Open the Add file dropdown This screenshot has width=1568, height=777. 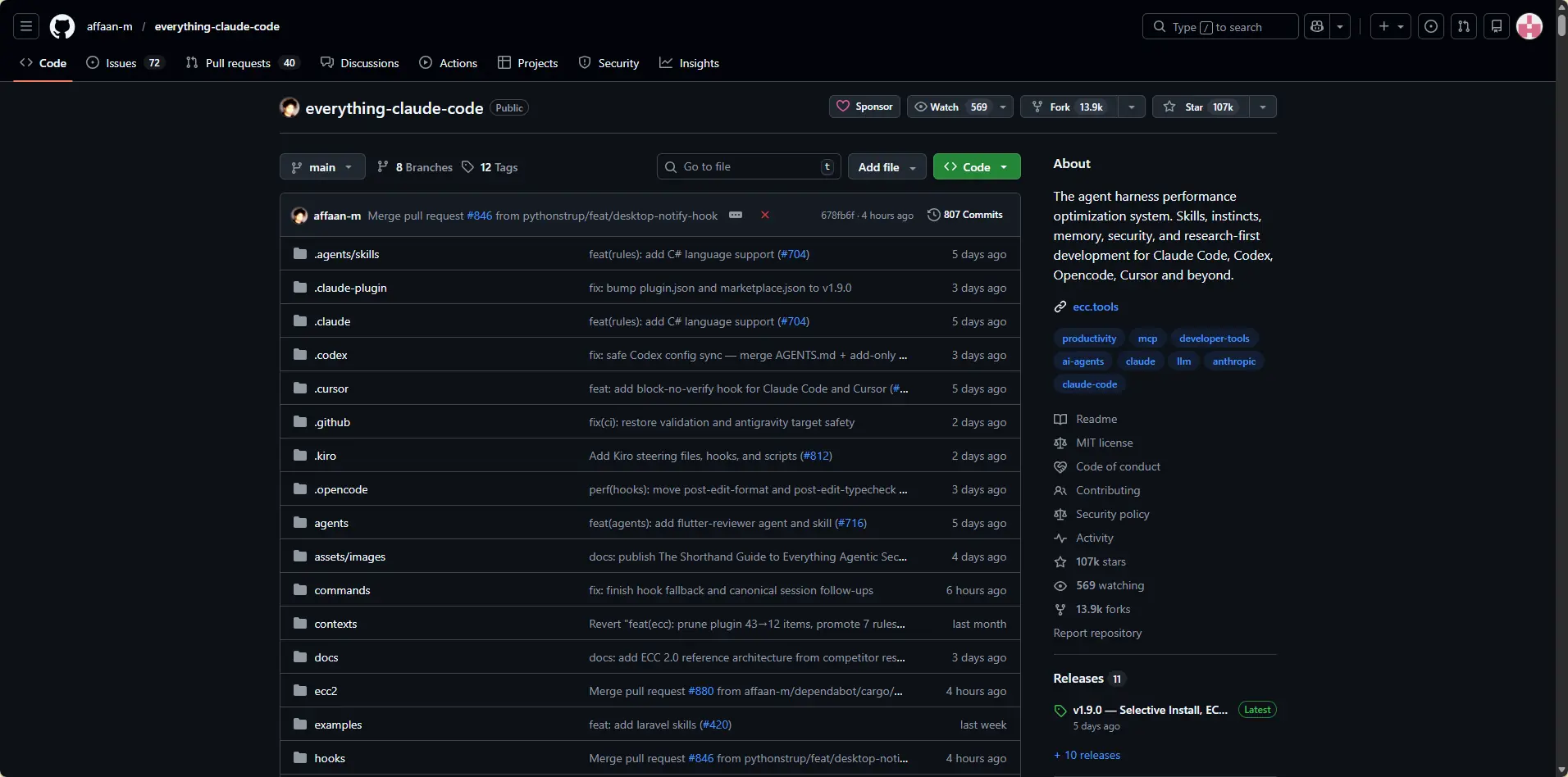coord(887,167)
